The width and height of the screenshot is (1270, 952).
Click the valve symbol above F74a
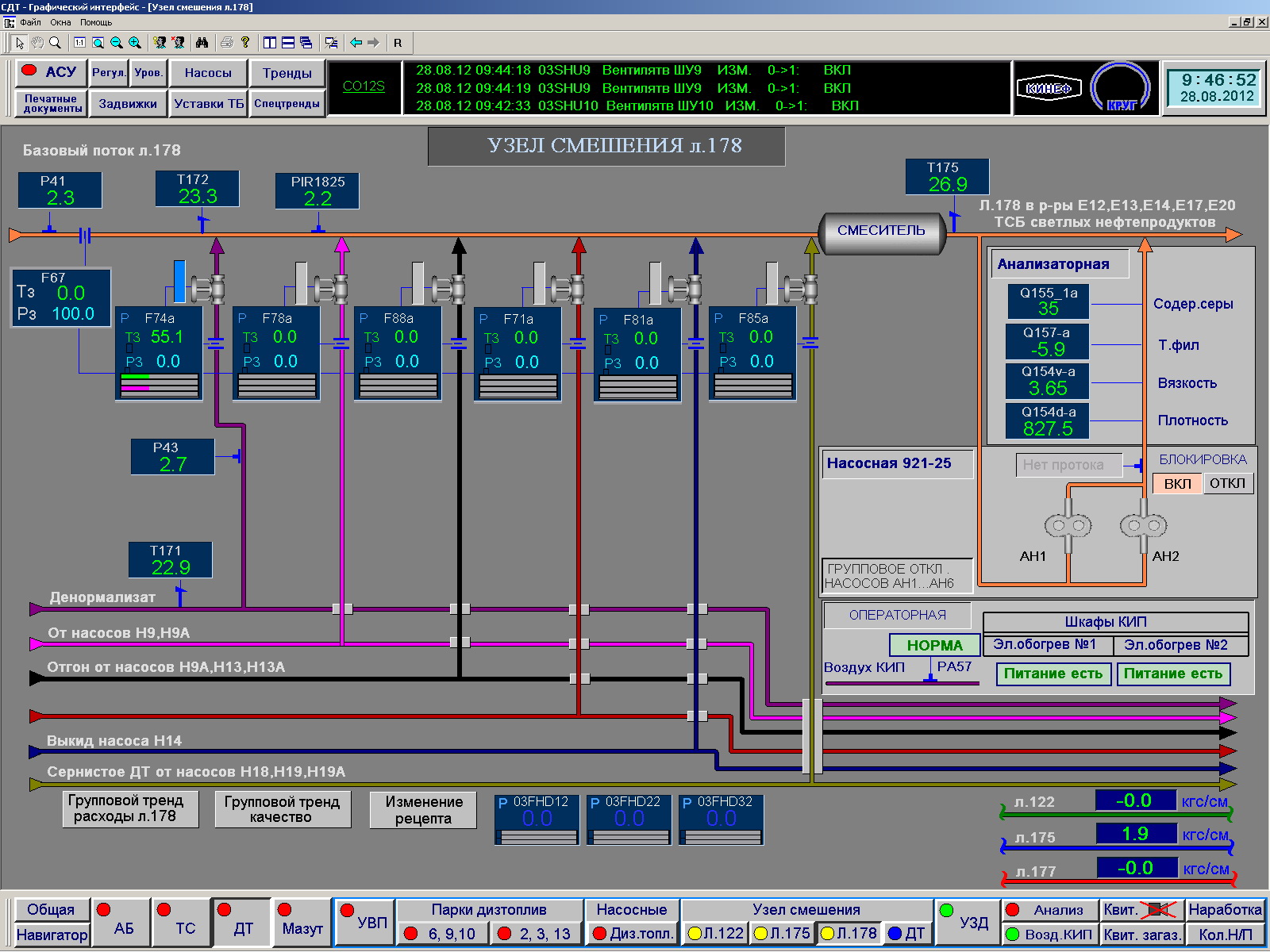[210, 289]
